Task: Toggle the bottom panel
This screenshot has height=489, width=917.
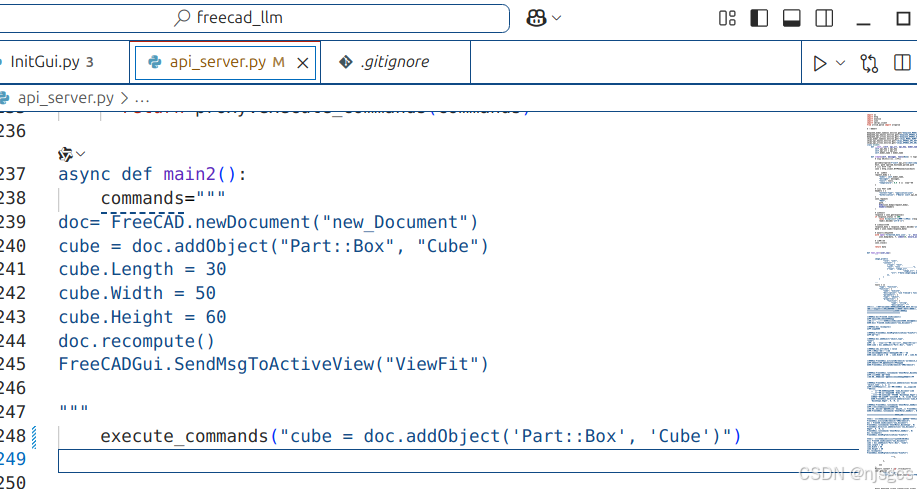Action: (x=792, y=18)
